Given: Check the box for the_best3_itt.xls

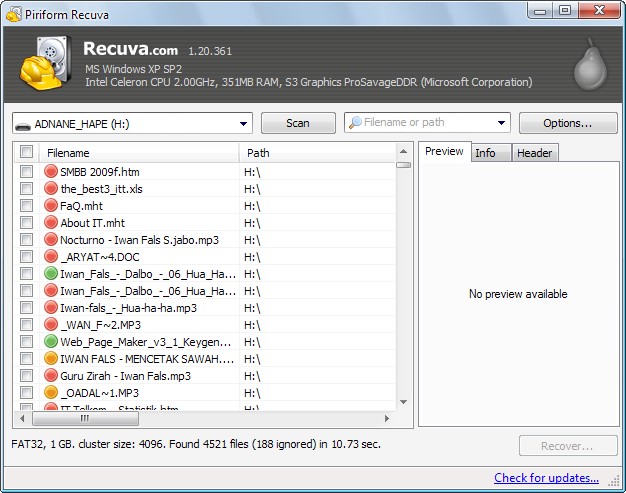Looking at the screenshot, I should tap(26, 188).
